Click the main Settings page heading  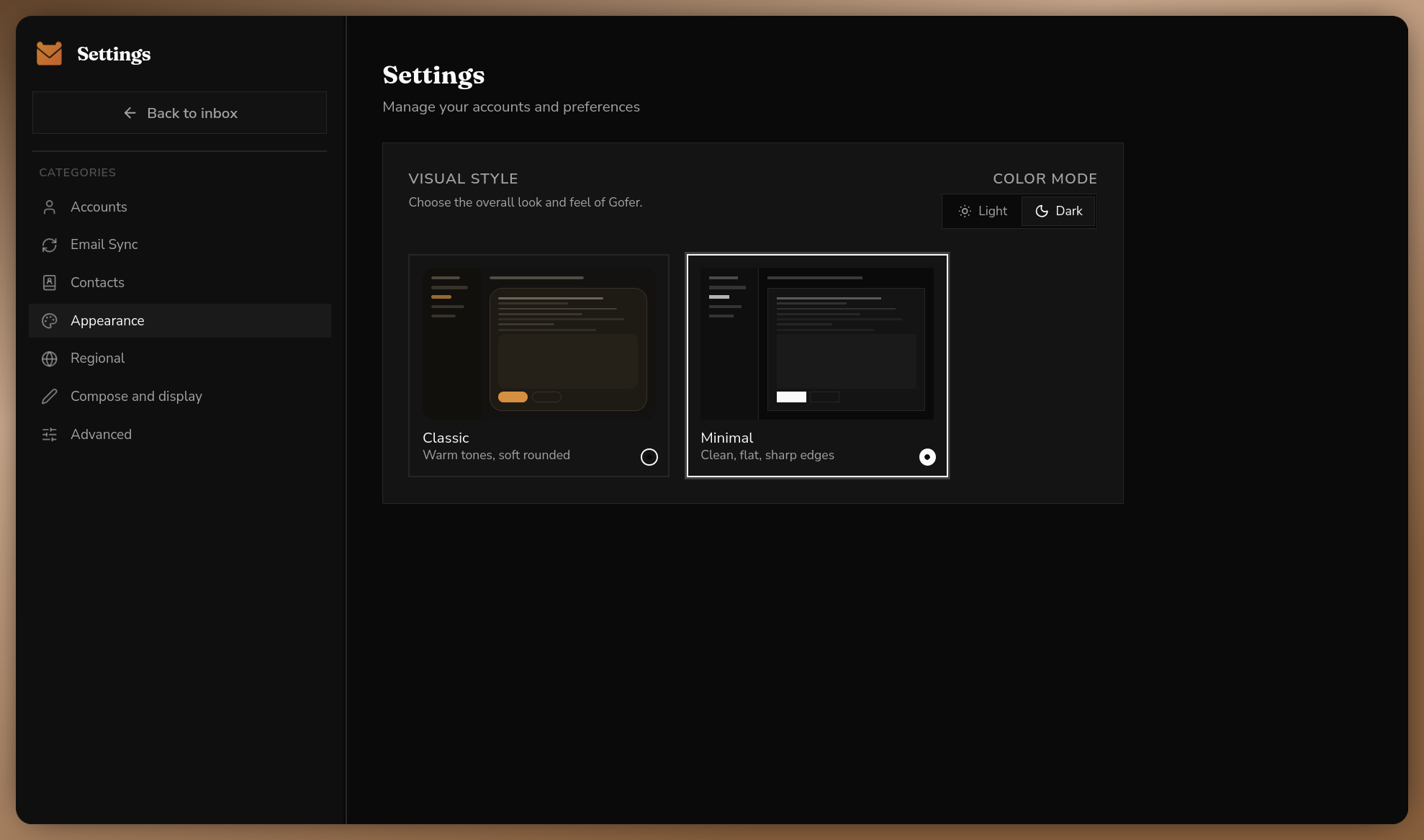click(x=433, y=75)
